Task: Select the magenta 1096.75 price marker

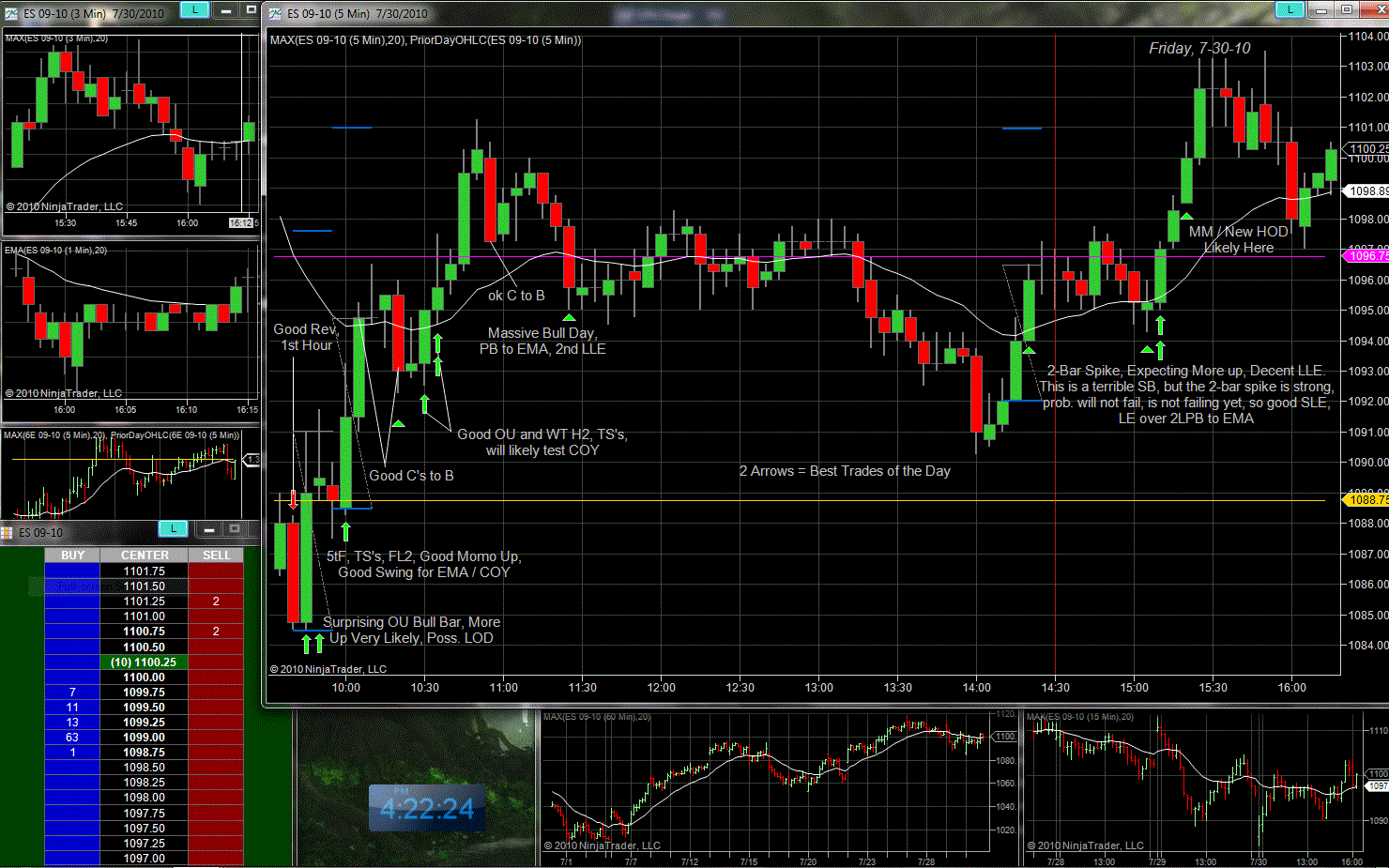Action: 1367,255
